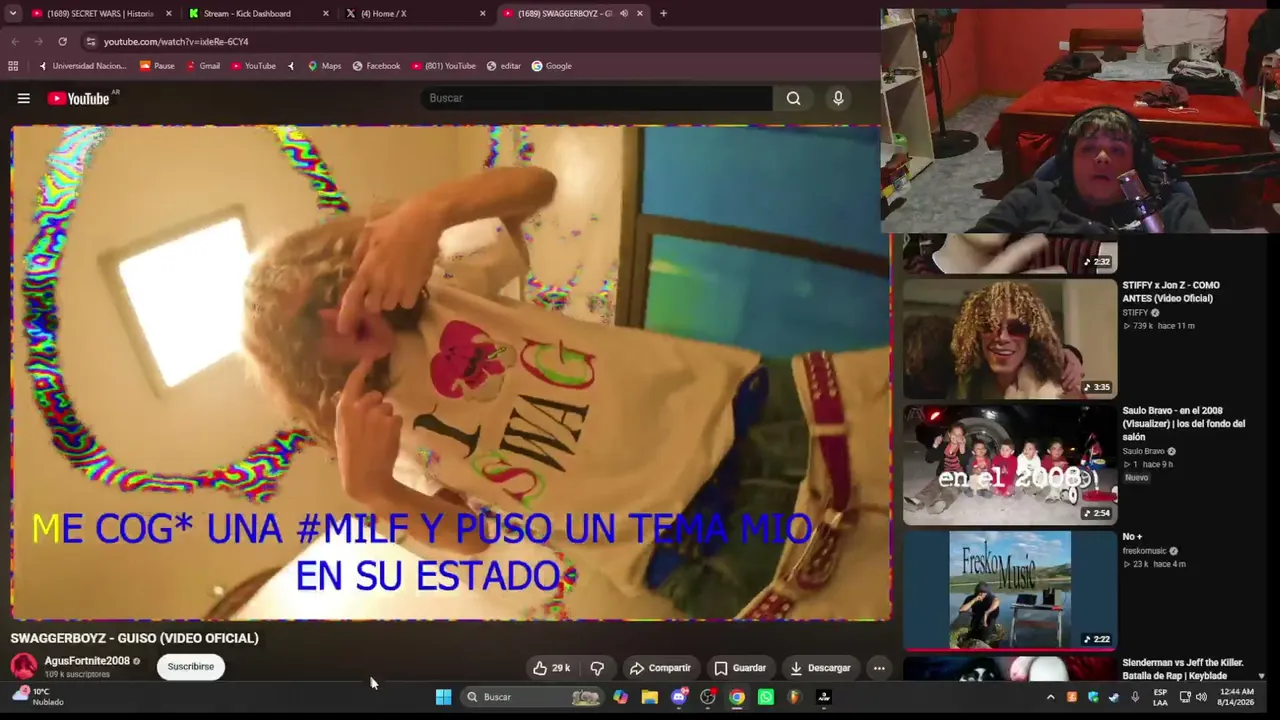1280x720 pixels.
Task: Save the video using Guardar
Action: (740, 668)
